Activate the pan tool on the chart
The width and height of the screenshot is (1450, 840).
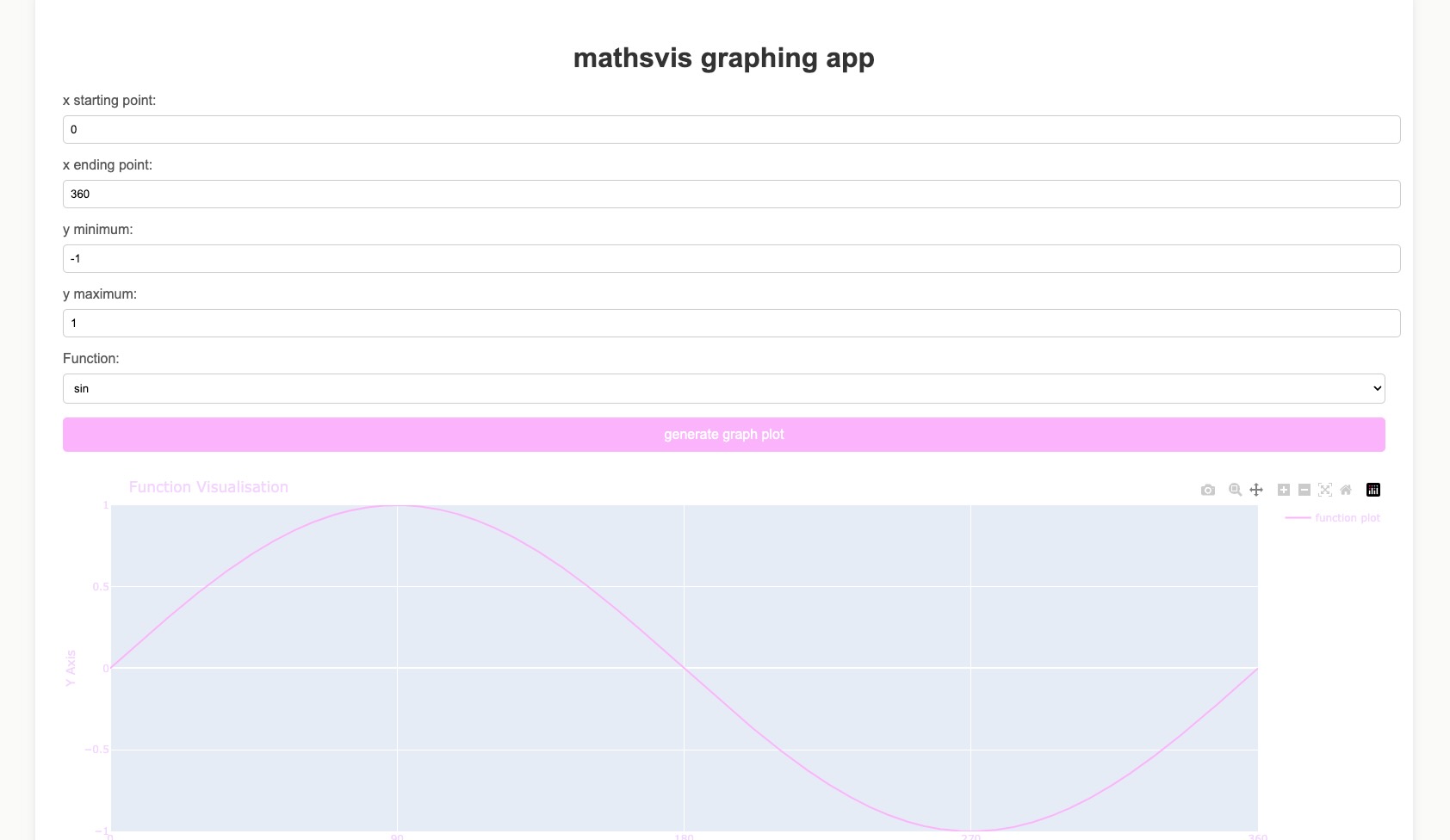pos(1256,490)
